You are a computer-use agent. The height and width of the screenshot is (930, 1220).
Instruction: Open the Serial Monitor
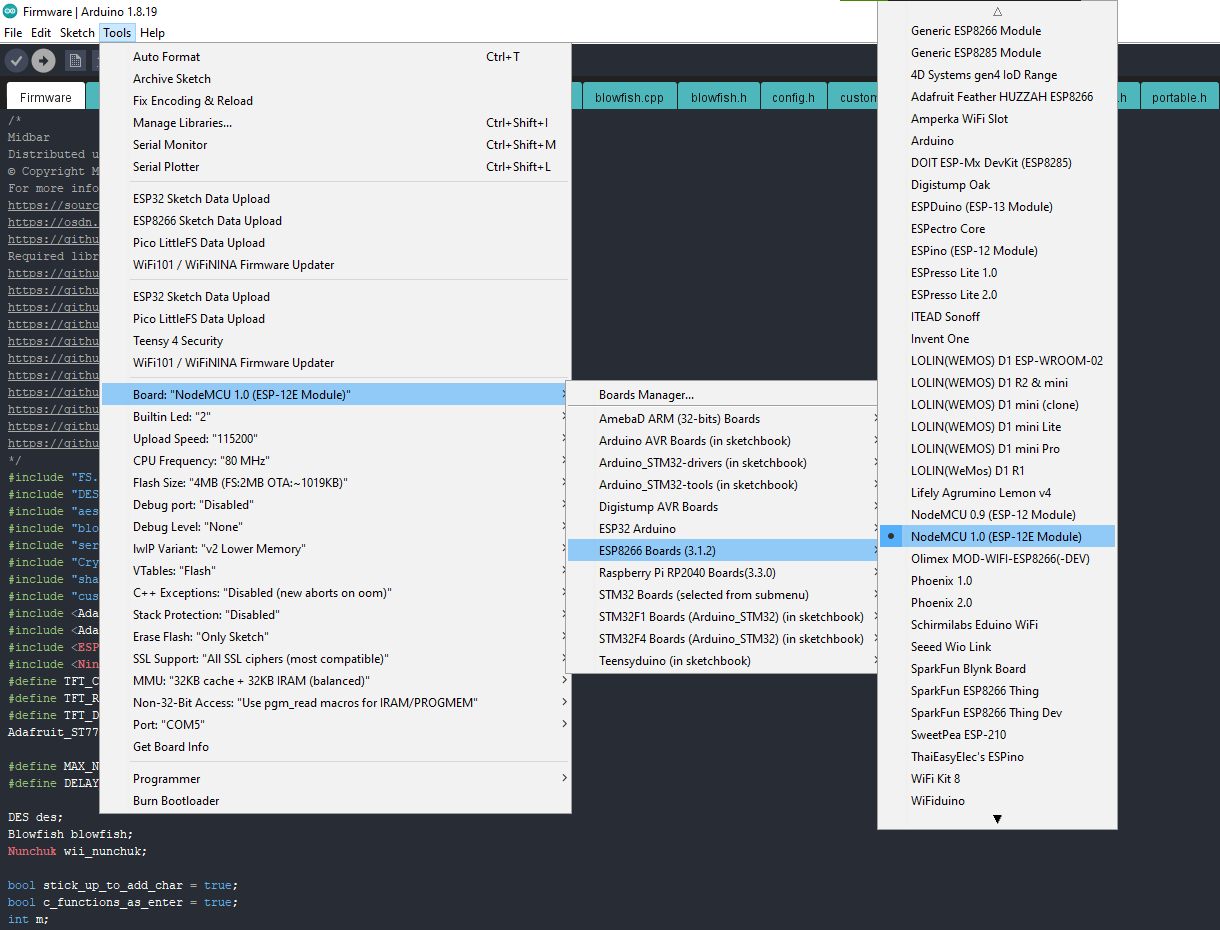(x=336, y=145)
